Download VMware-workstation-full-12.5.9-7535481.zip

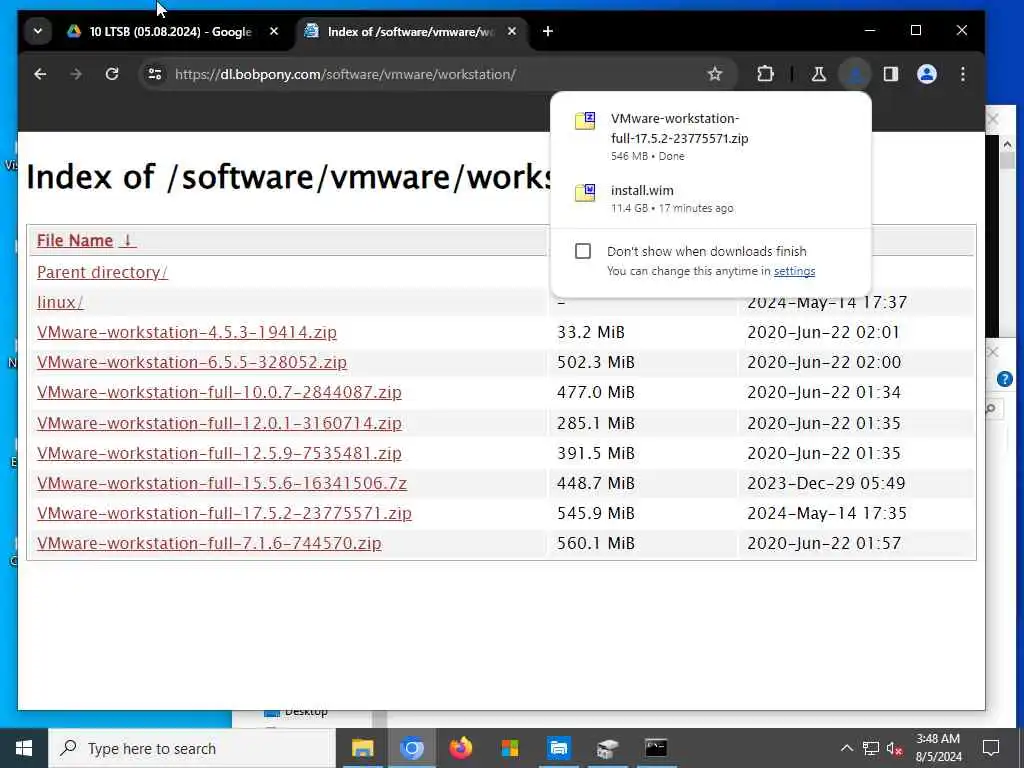(219, 453)
